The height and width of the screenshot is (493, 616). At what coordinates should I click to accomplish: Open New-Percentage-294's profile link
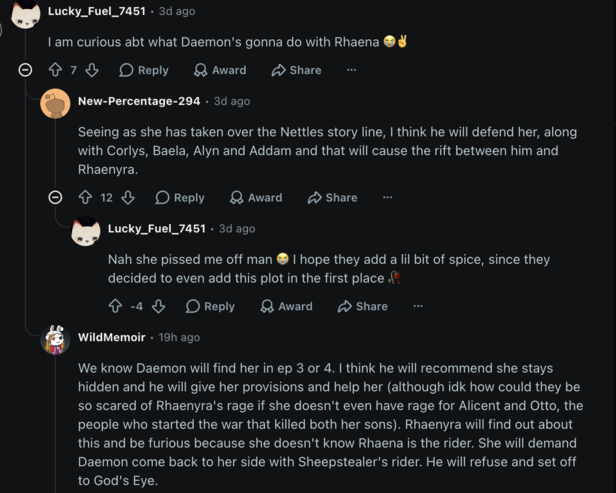click(x=139, y=101)
